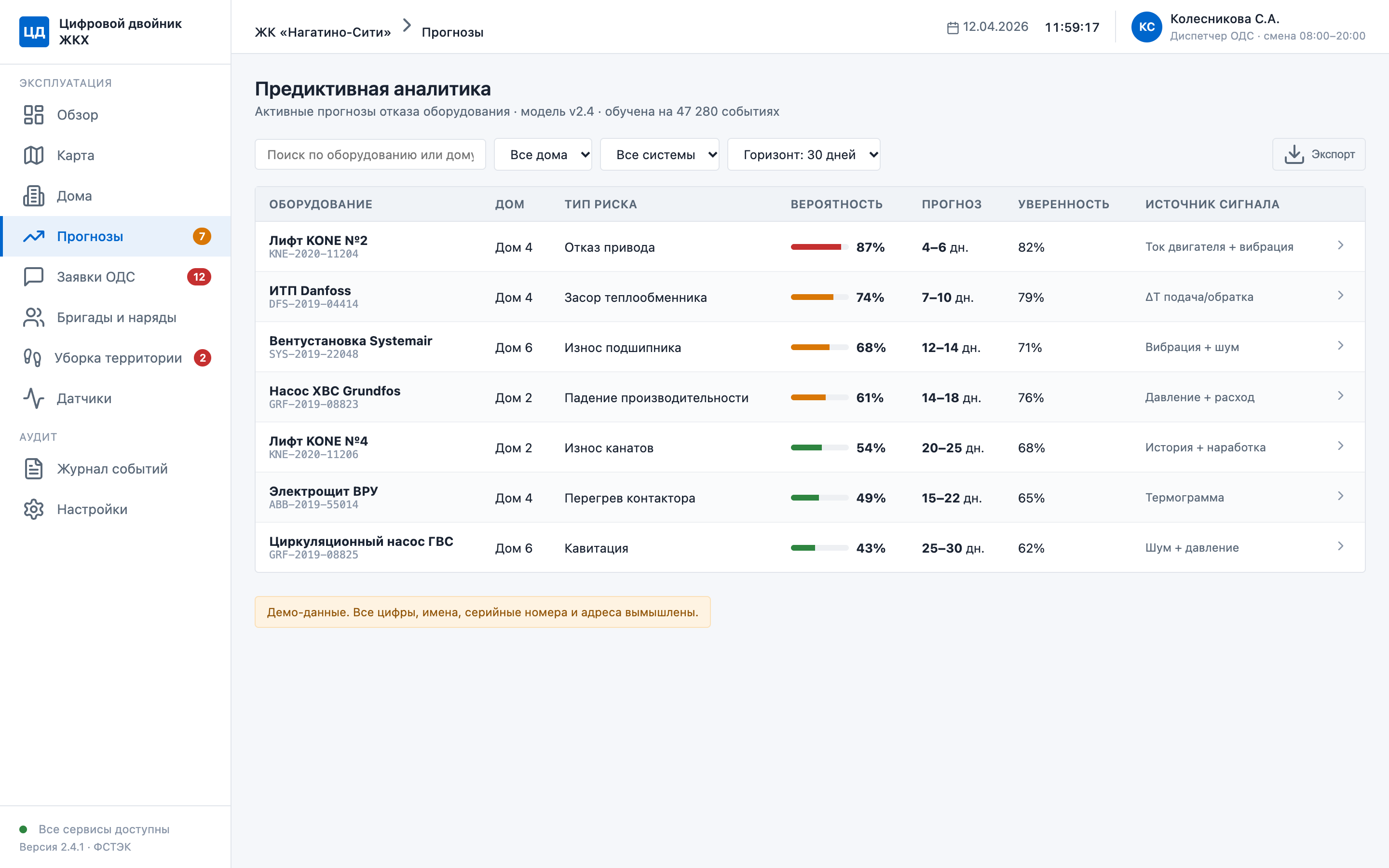The image size is (1389, 868).
Task: Click the Вероятность column header
Action: 836,204
